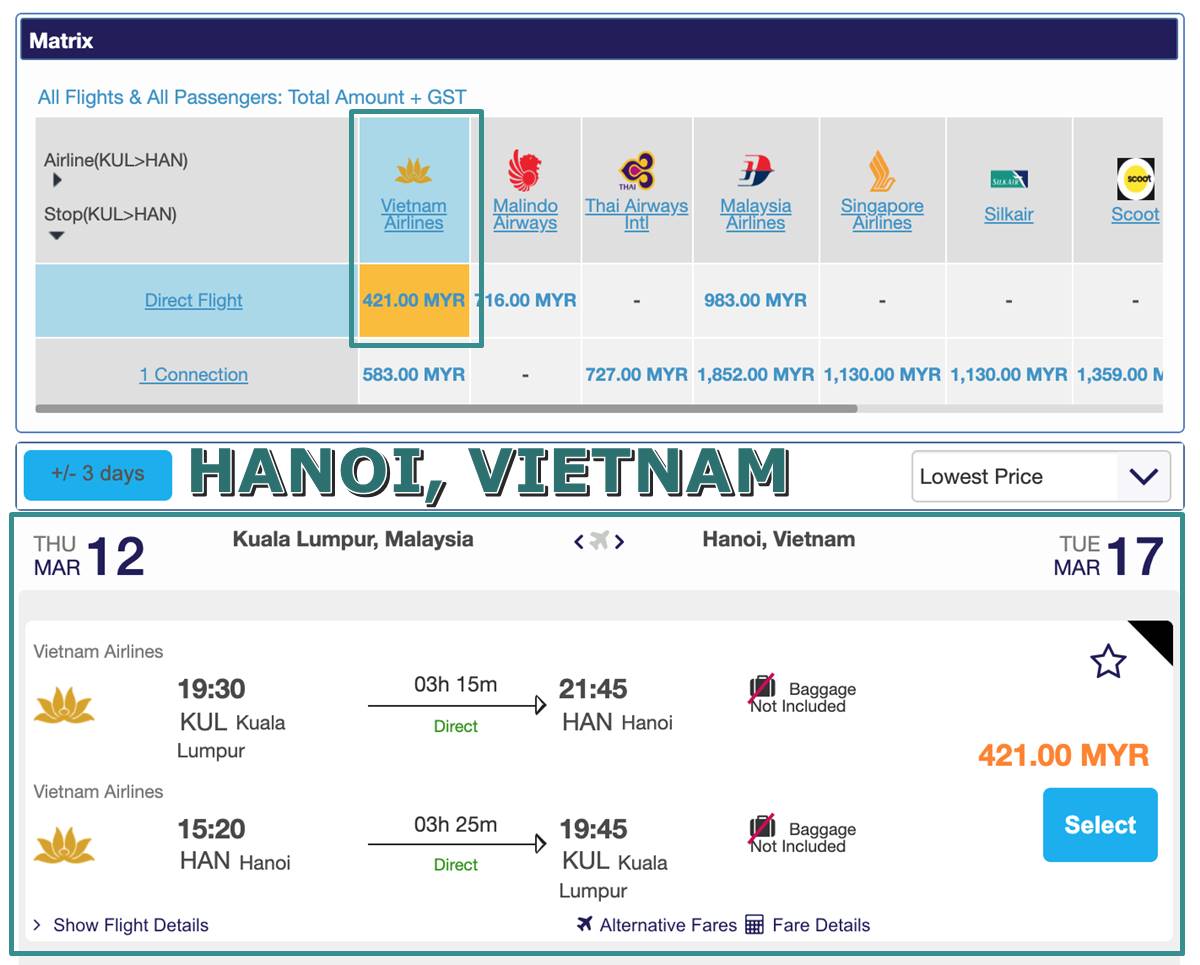
Task: Select the 1,359.00 MYR Scoot connection fare
Action: click(x=1120, y=374)
